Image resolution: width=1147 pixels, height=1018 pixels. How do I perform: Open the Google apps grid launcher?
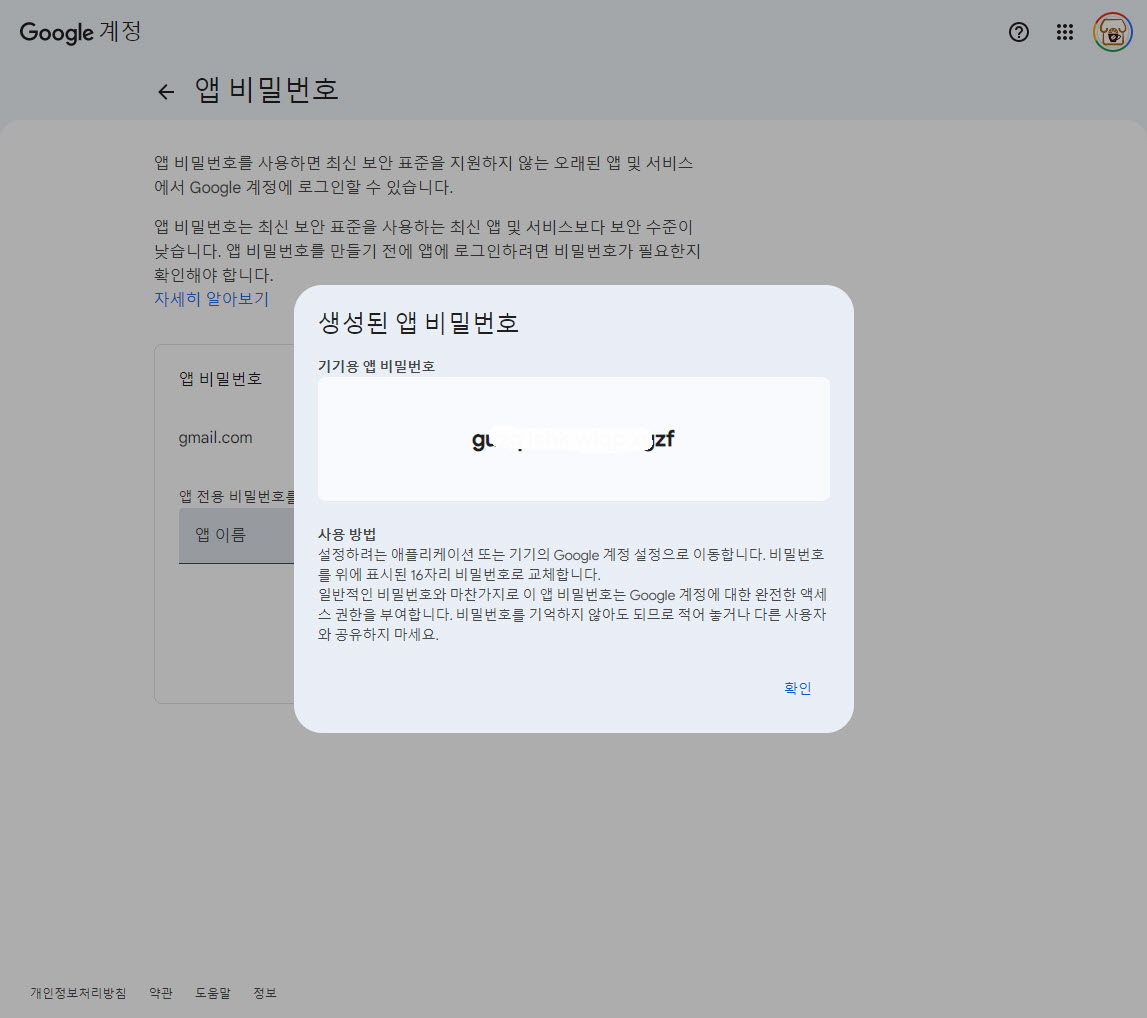[x=1065, y=32]
